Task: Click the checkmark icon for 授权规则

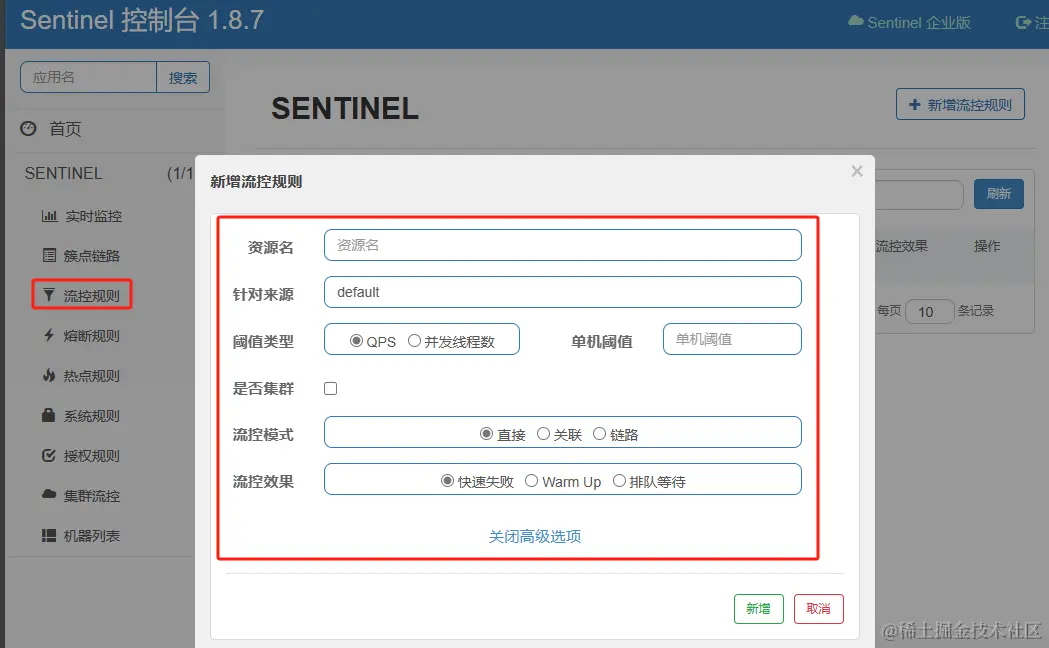Action: pos(48,456)
